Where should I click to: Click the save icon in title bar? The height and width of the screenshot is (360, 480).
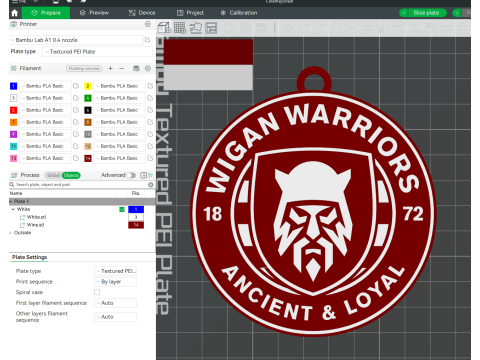click(56, 2)
